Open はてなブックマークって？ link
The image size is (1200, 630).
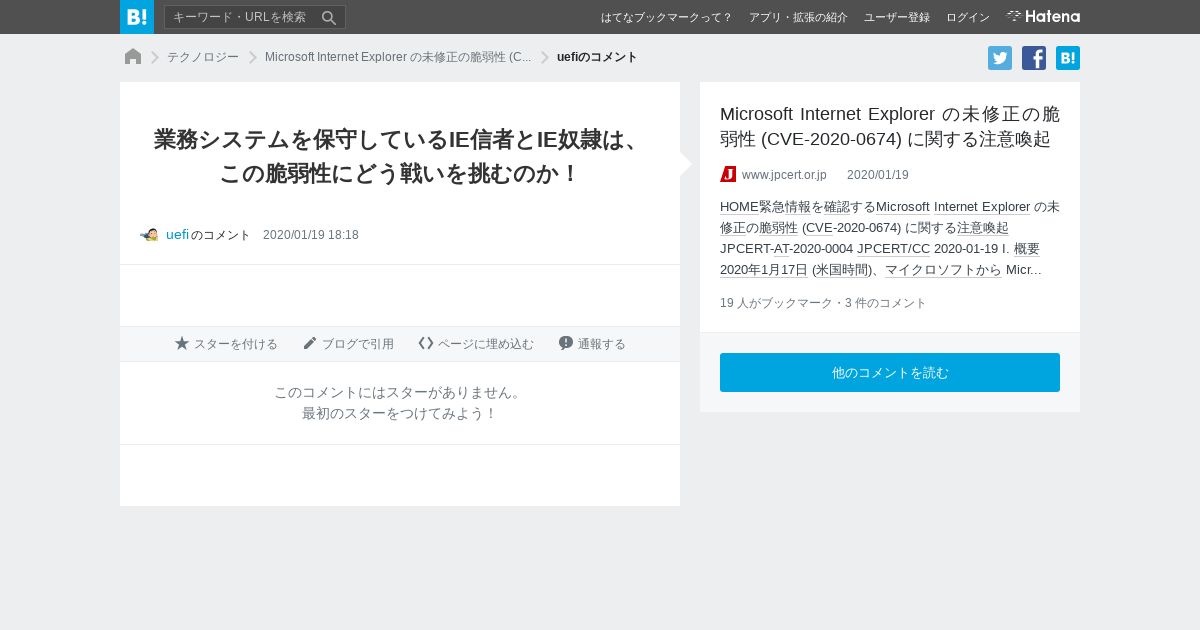[666, 17]
